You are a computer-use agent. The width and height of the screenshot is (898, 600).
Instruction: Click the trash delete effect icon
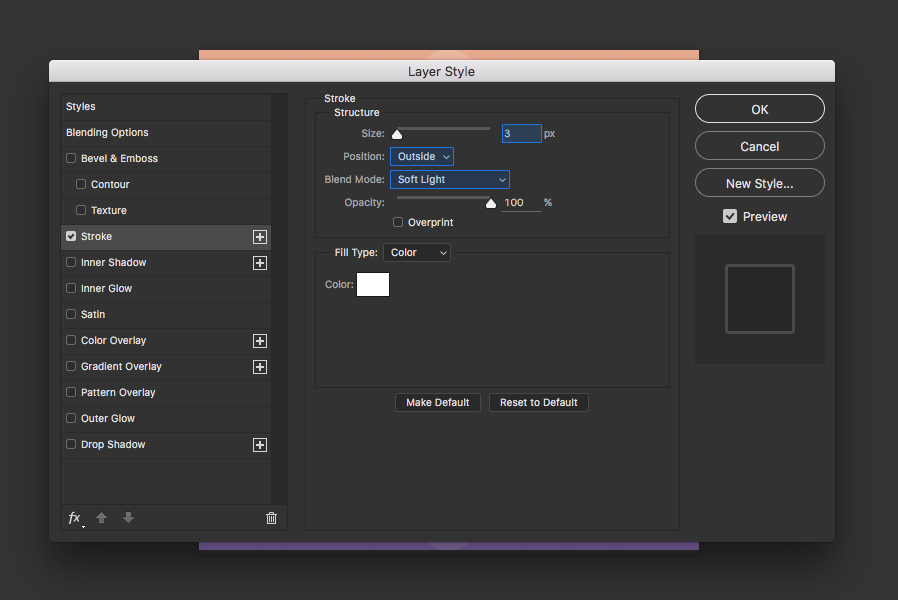point(271,518)
